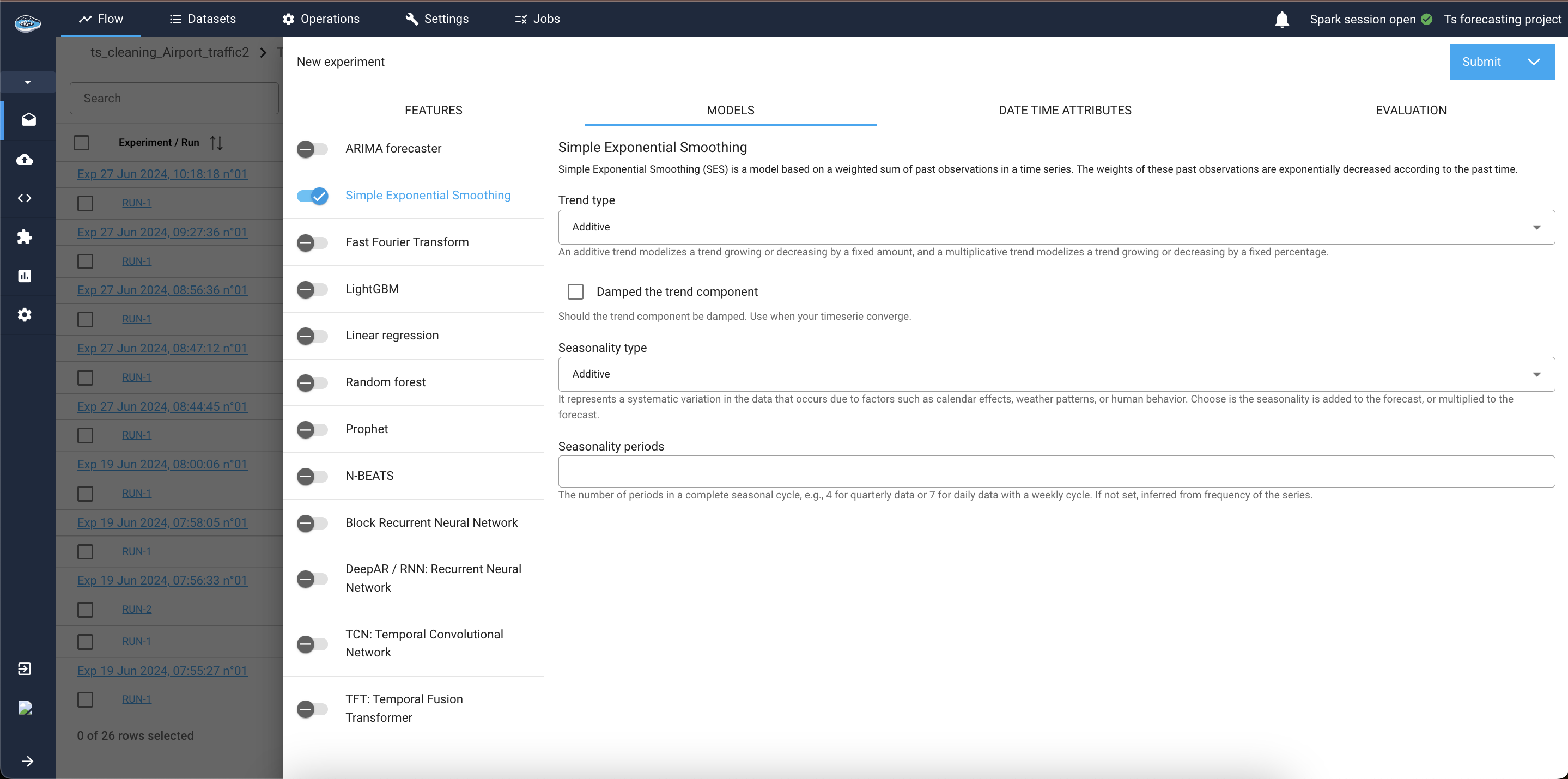The width and height of the screenshot is (1568, 779).
Task: Expand the Submit button dropdown arrow
Action: [1534, 62]
